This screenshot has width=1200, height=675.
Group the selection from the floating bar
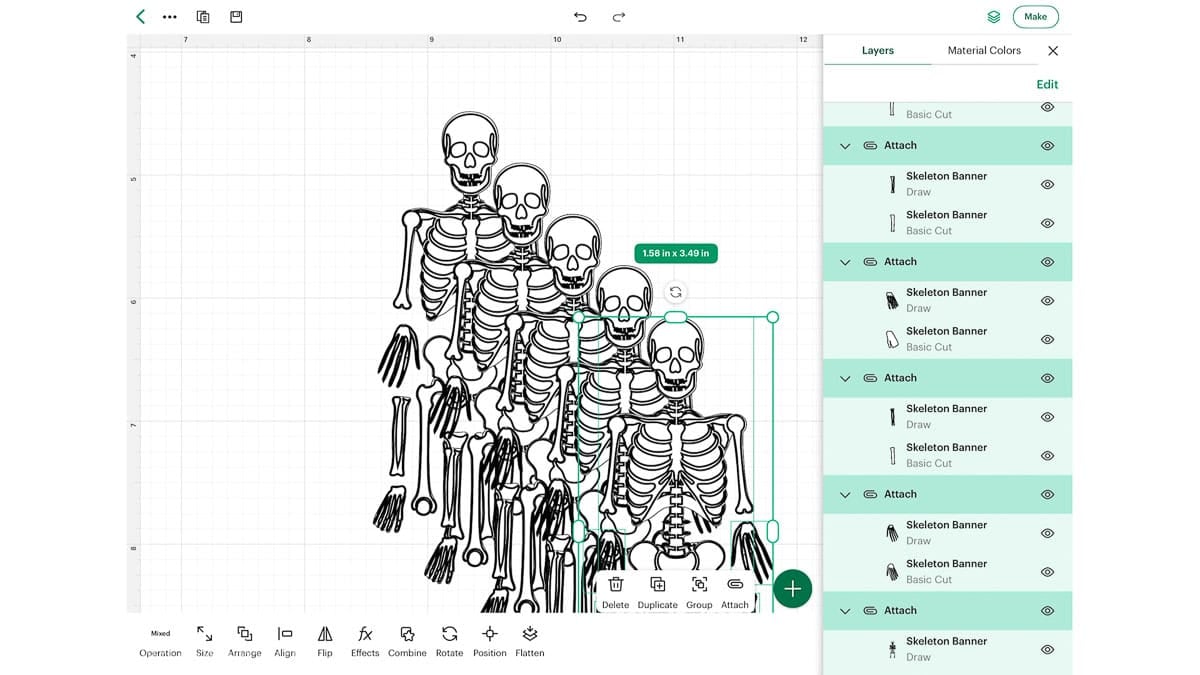tap(699, 592)
